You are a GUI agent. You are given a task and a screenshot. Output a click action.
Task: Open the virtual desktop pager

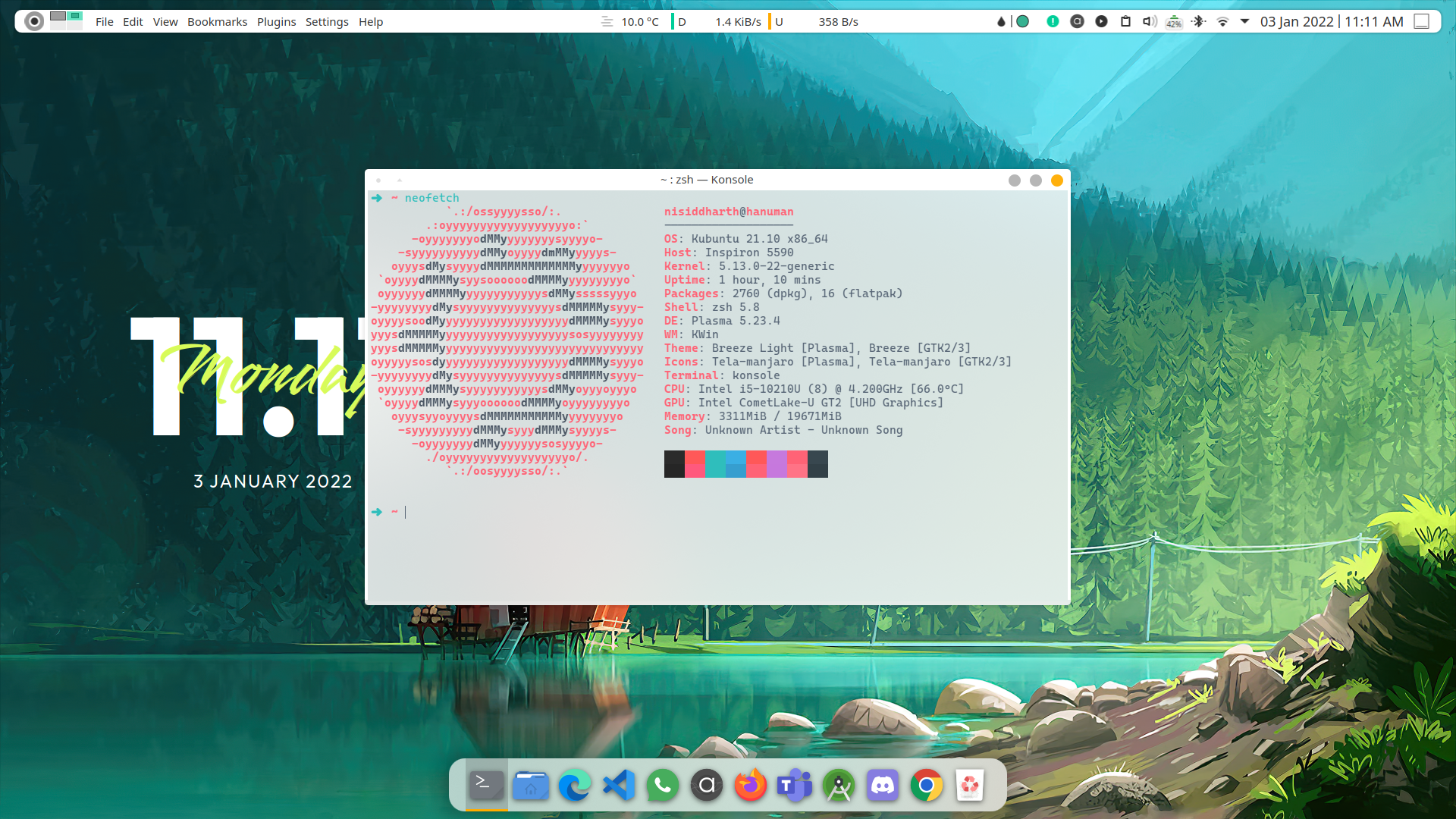[x=66, y=20]
